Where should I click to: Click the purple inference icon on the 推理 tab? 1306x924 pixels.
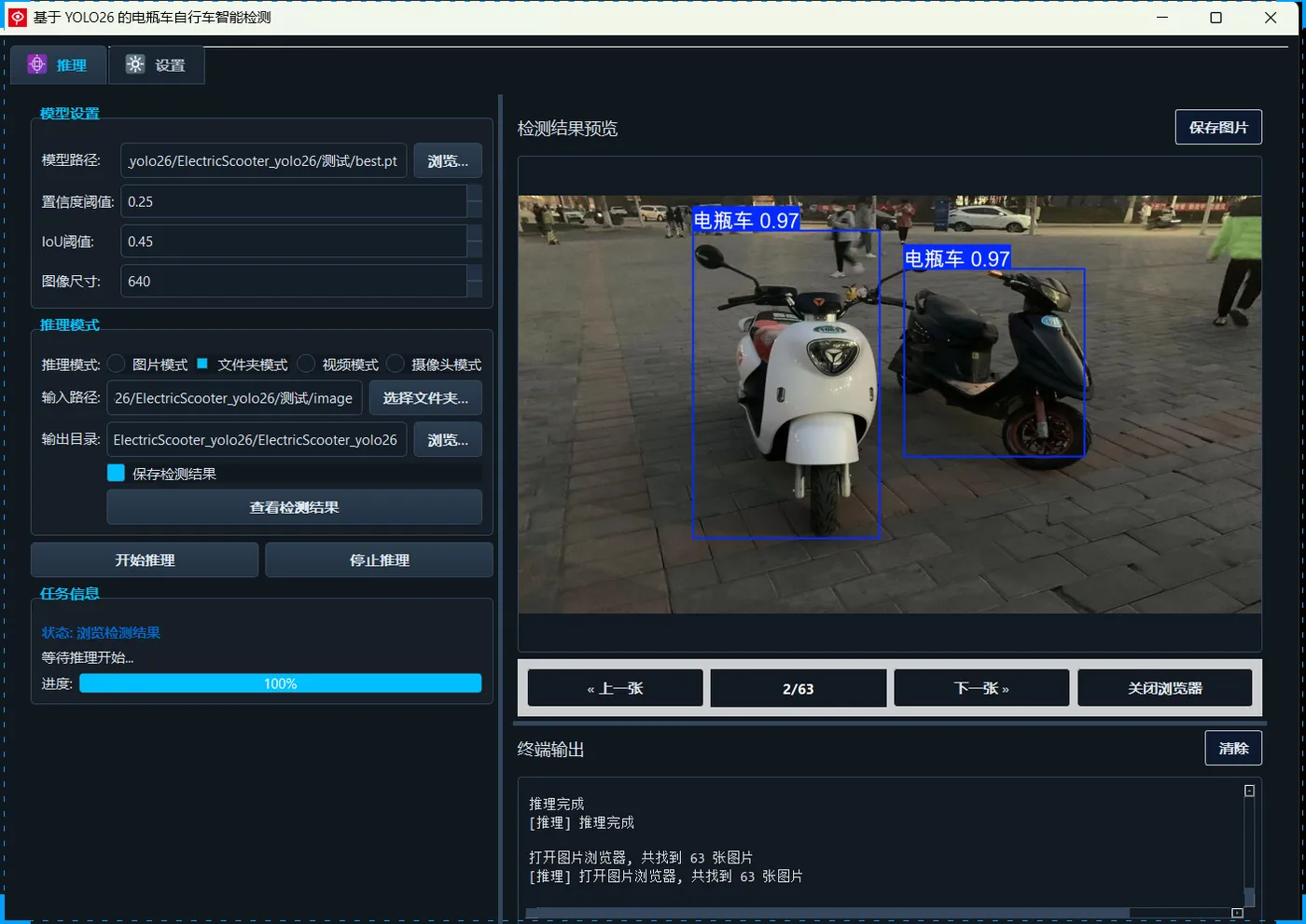pos(37,64)
